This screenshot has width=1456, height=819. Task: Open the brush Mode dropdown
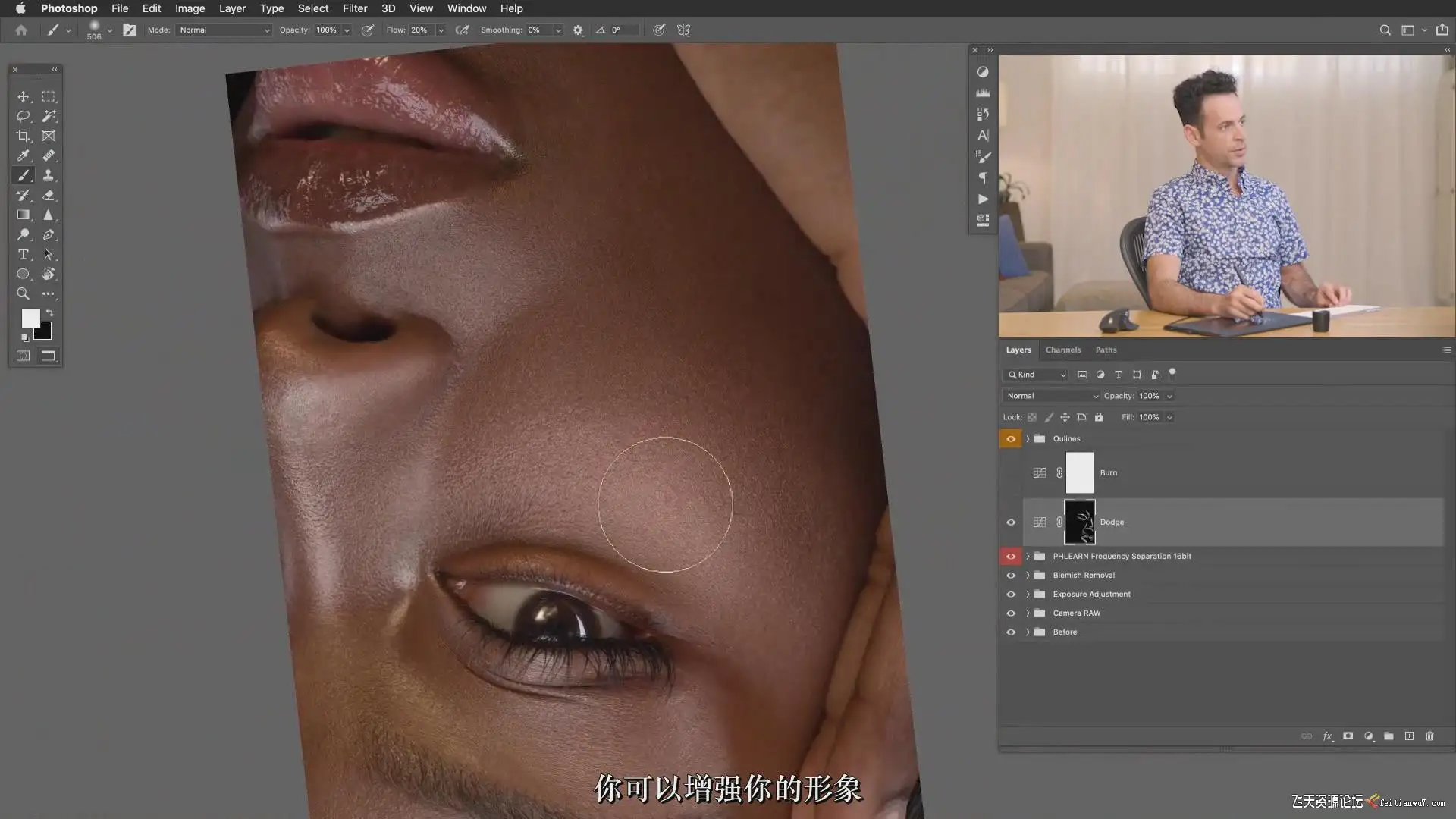click(x=224, y=30)
